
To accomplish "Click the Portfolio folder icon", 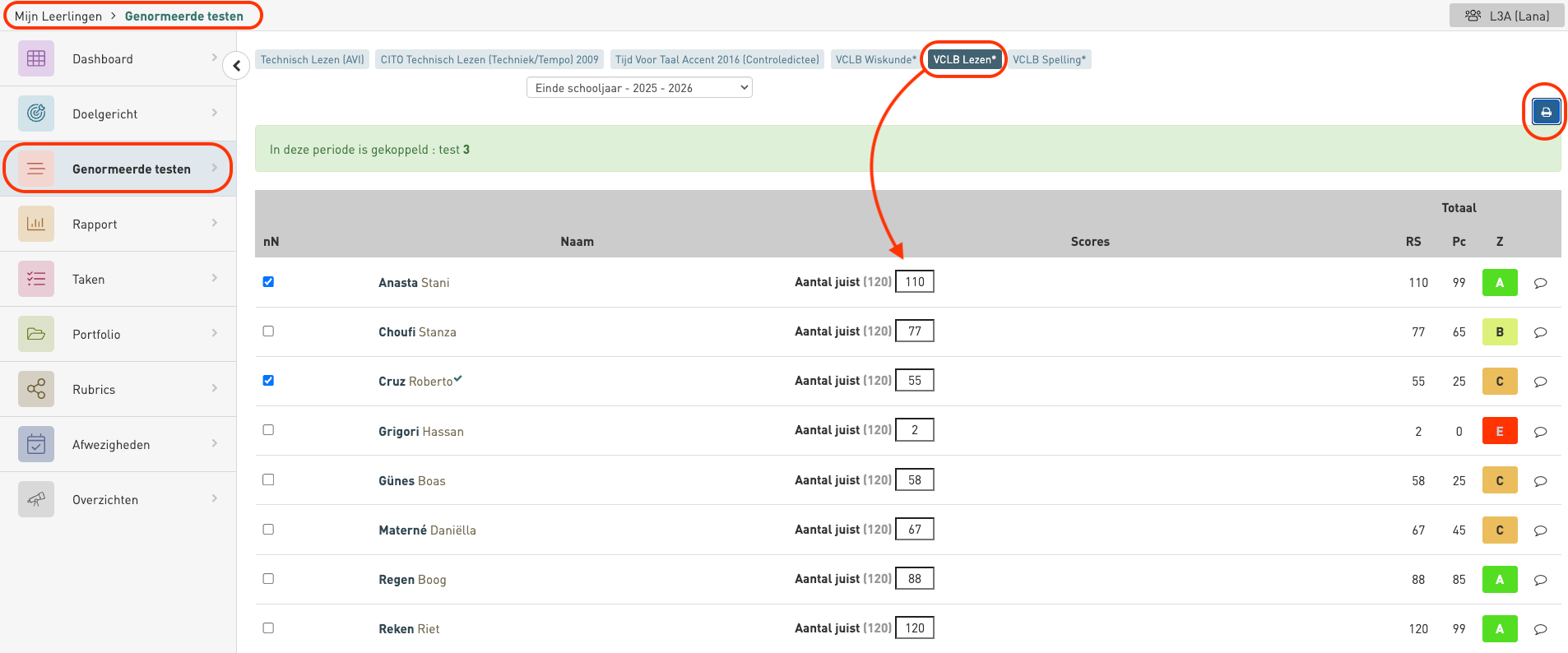I will pyautogui.click(x=36, y=334).
